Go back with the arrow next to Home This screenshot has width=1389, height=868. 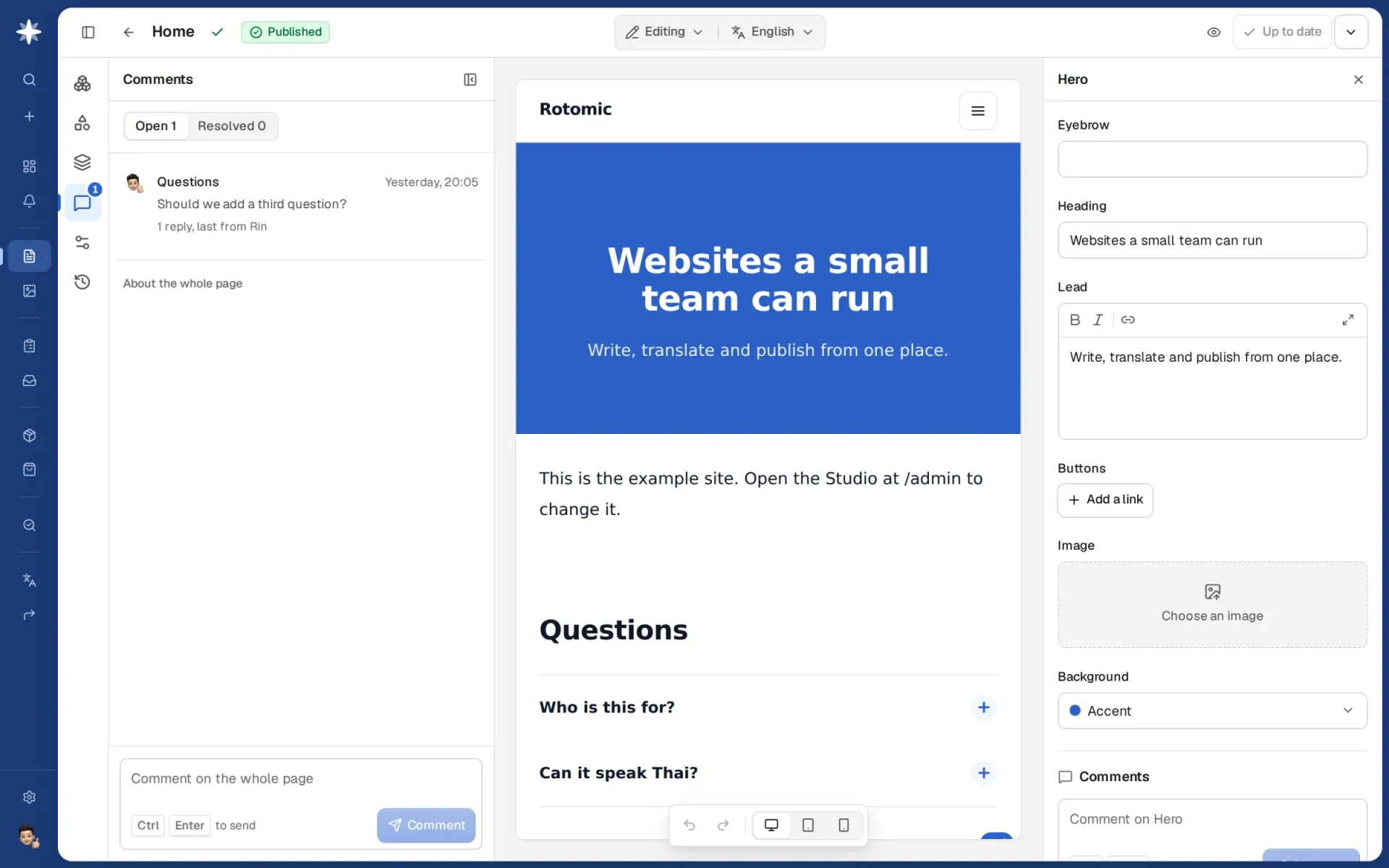pyautogui.click(x=128, y=32)
